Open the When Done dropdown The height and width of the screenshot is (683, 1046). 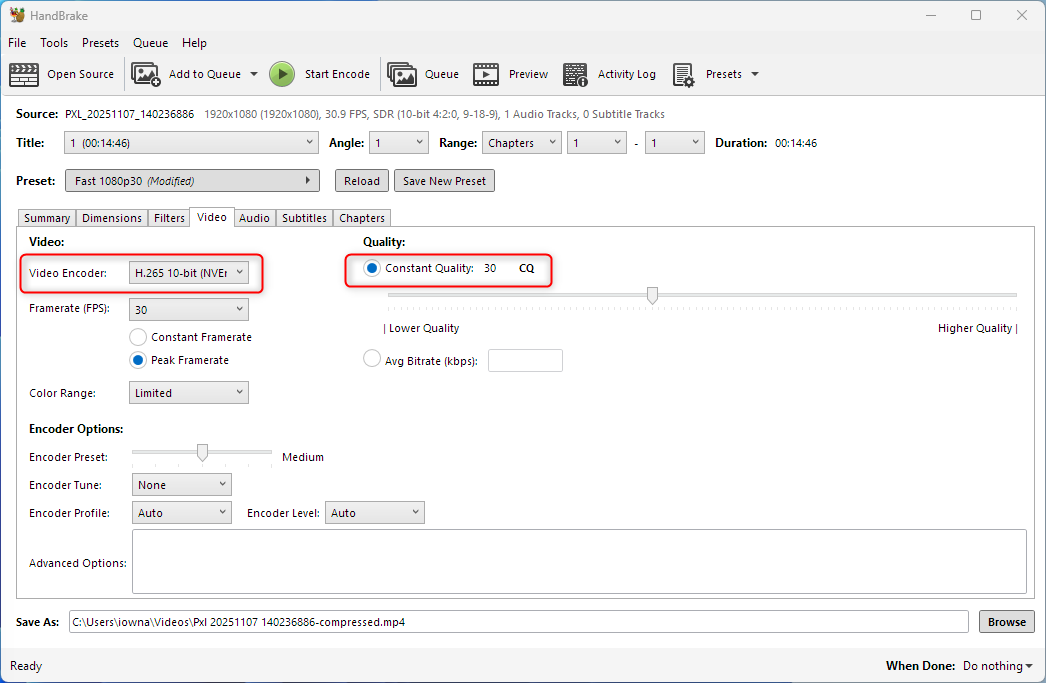[997, 666]
